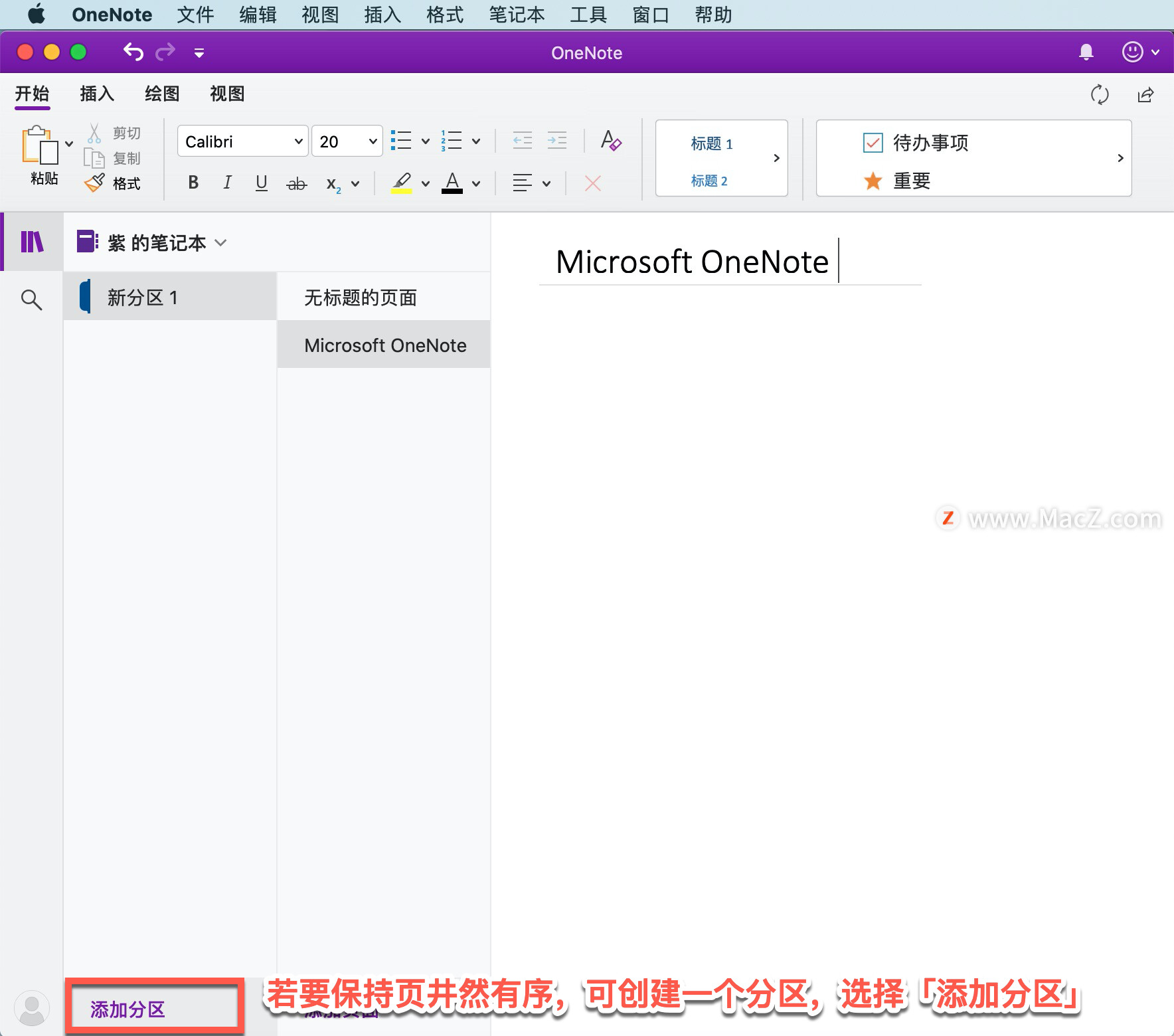Toggle bold formatting
The height and width of the screenshot is (1036, 1174).
coord(193,183)
